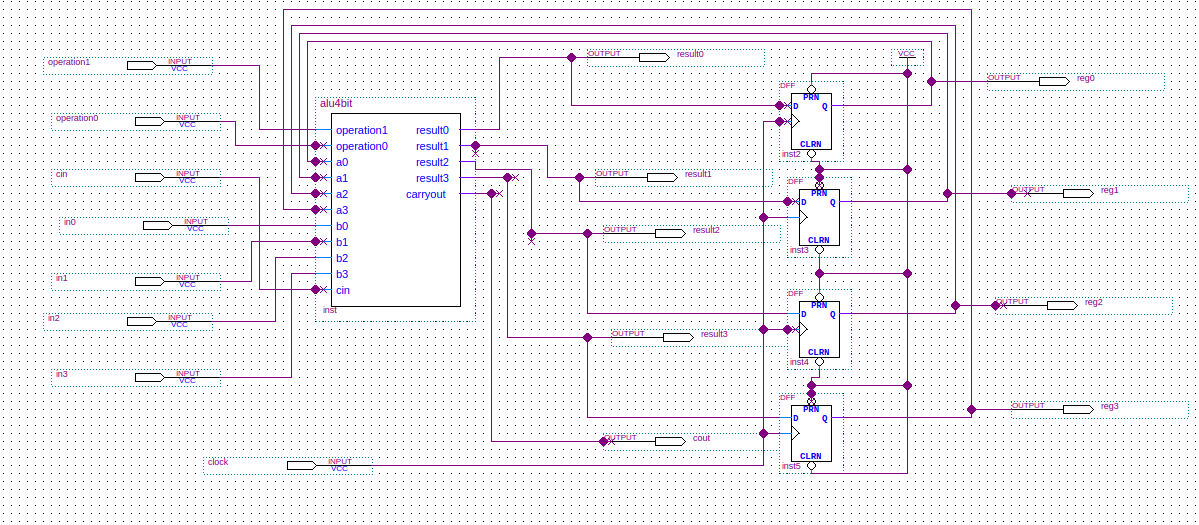Click the 'inst2' instance label
The image size is (1199, 525).
pos(791,154)
